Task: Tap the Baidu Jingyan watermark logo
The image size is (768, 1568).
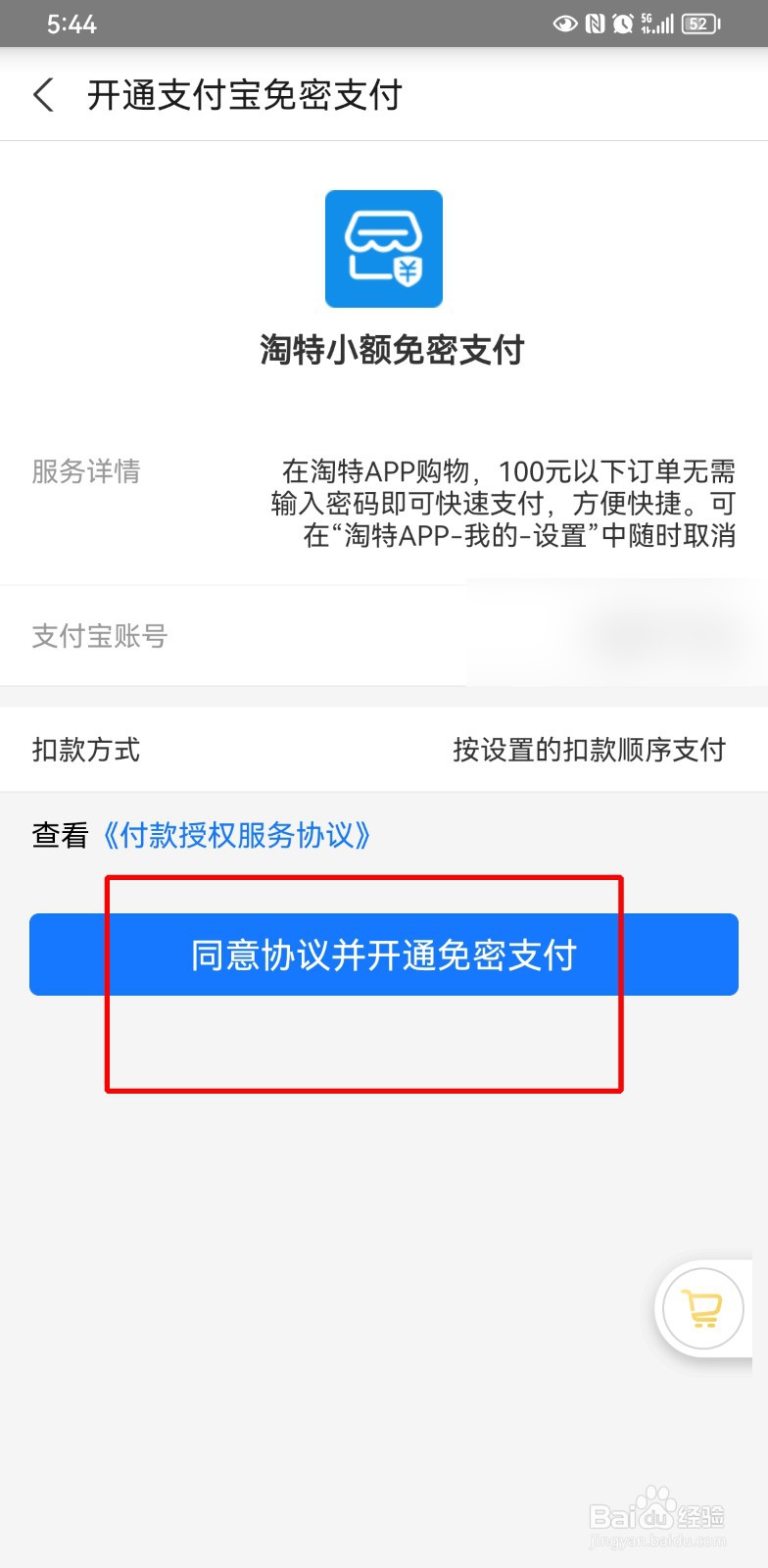Action: [657, 1519]
